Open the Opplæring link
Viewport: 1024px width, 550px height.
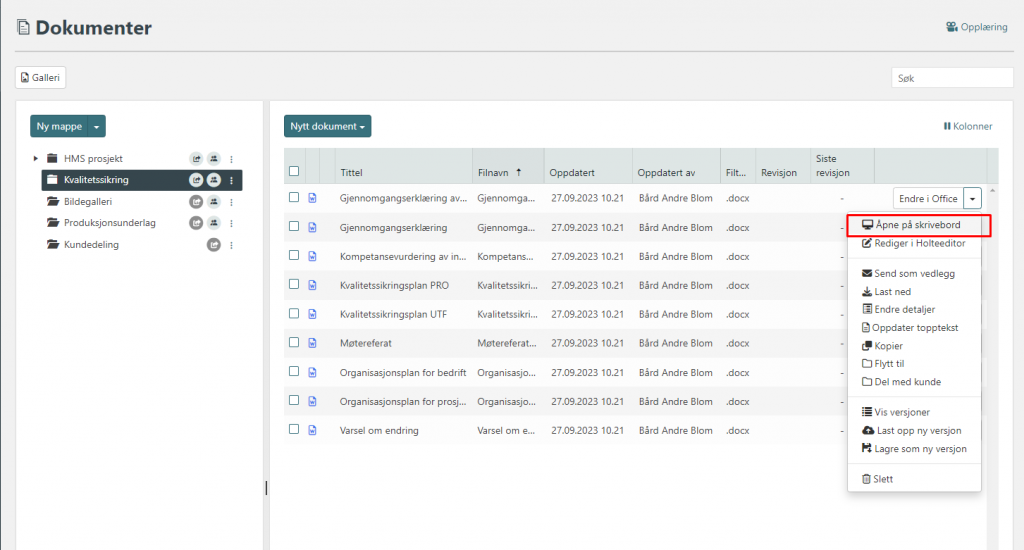(x=976, y=27)
